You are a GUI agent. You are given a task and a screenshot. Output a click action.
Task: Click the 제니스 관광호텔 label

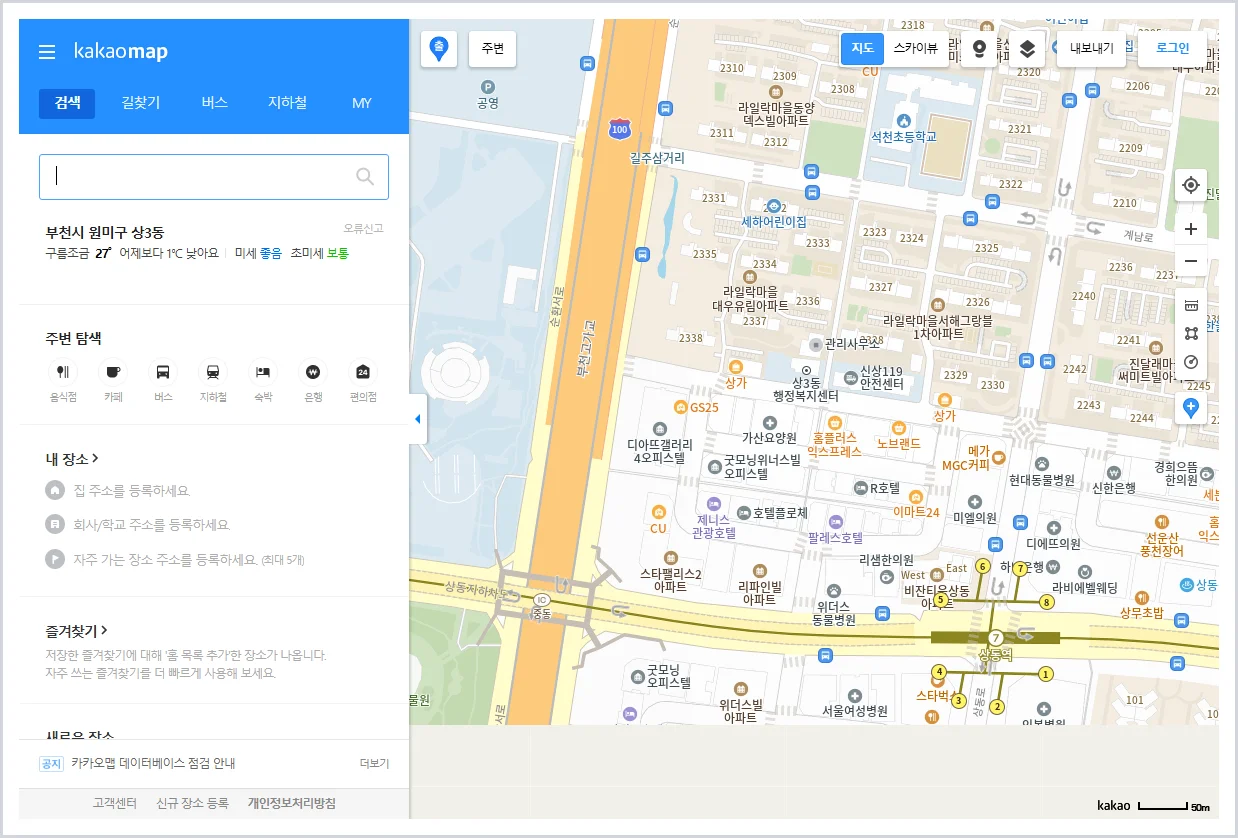point(713,526)
